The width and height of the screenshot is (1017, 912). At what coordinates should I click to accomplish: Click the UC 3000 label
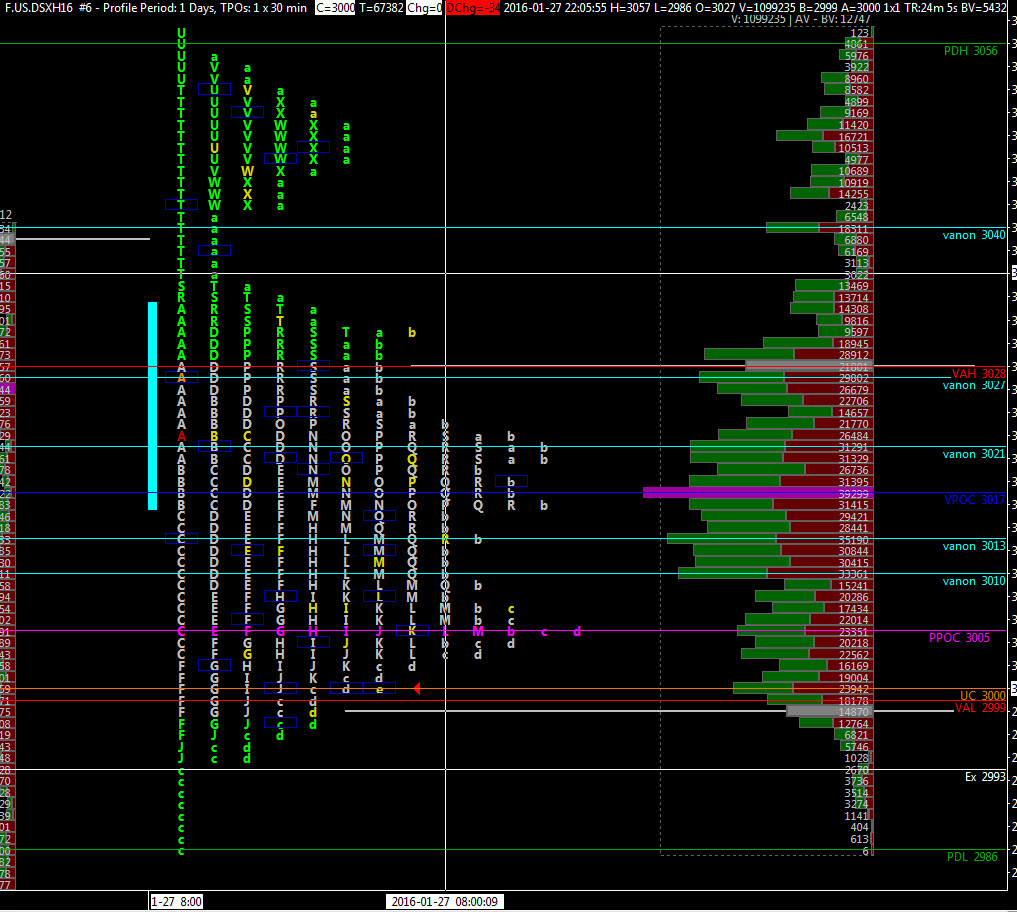pyautogui.click(x=983, y=695)
